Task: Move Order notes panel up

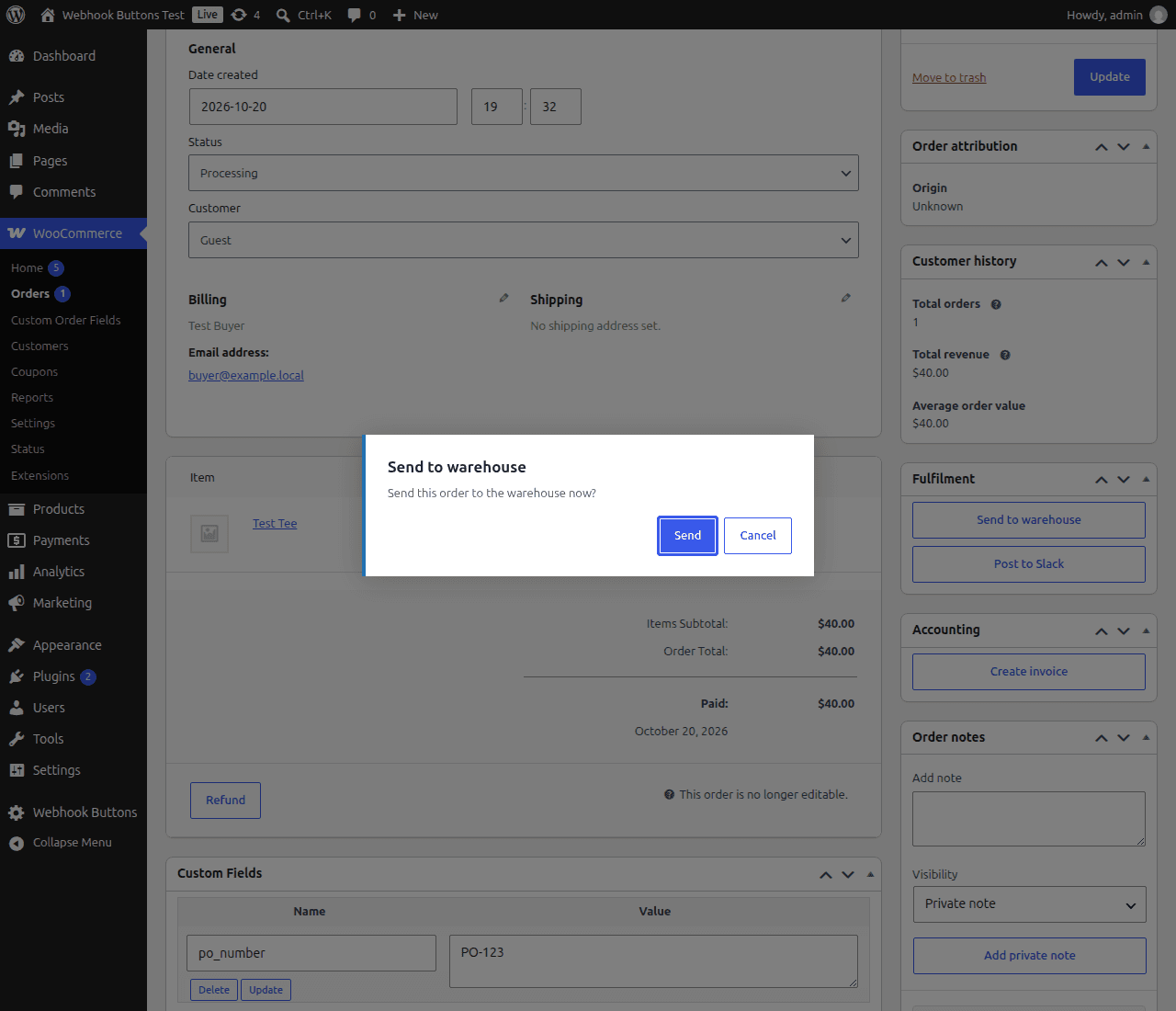Action: point(1102,738)
